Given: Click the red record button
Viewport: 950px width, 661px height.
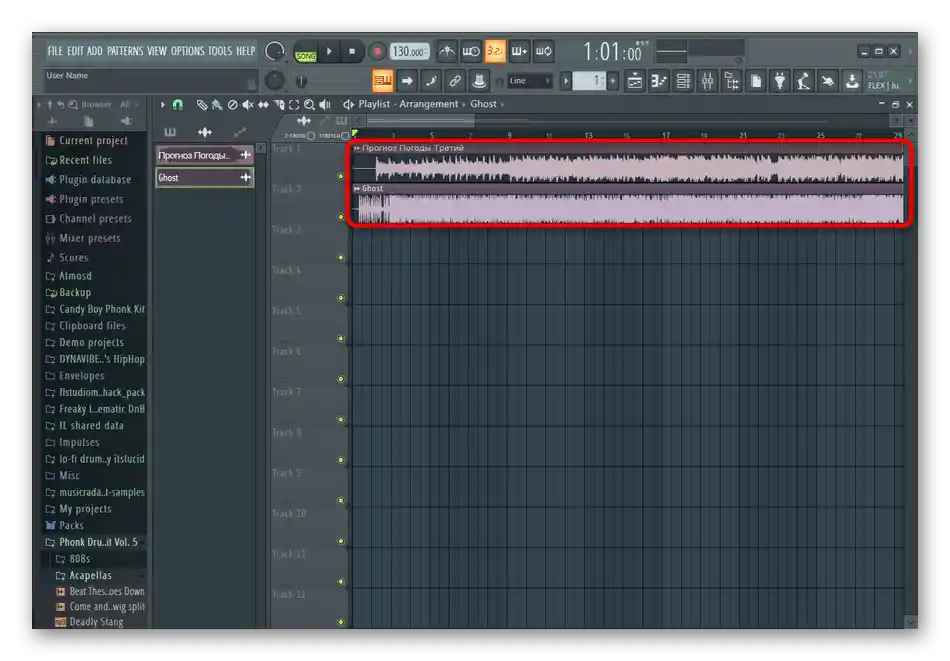Looking at the screenshot, I should 377,51.
